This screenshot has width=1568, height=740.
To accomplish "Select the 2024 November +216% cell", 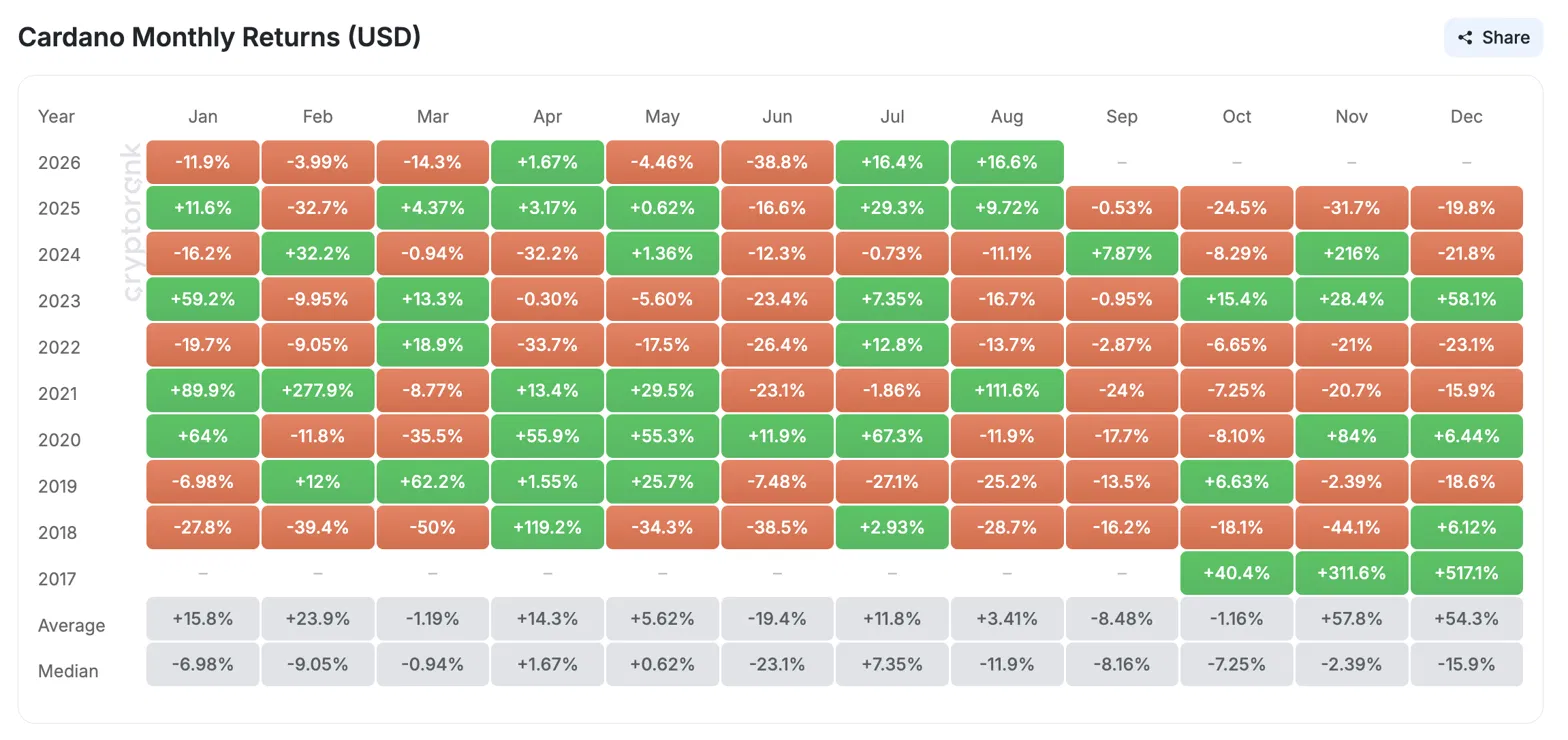I will point(1351,253).
